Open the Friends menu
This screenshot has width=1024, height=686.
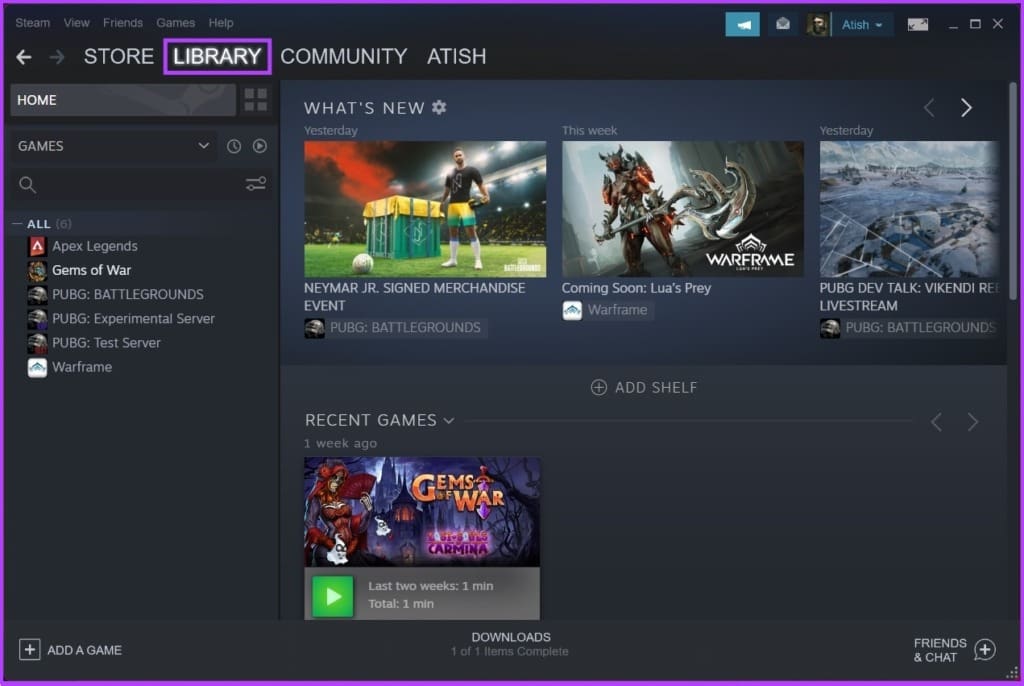point(123,23)
